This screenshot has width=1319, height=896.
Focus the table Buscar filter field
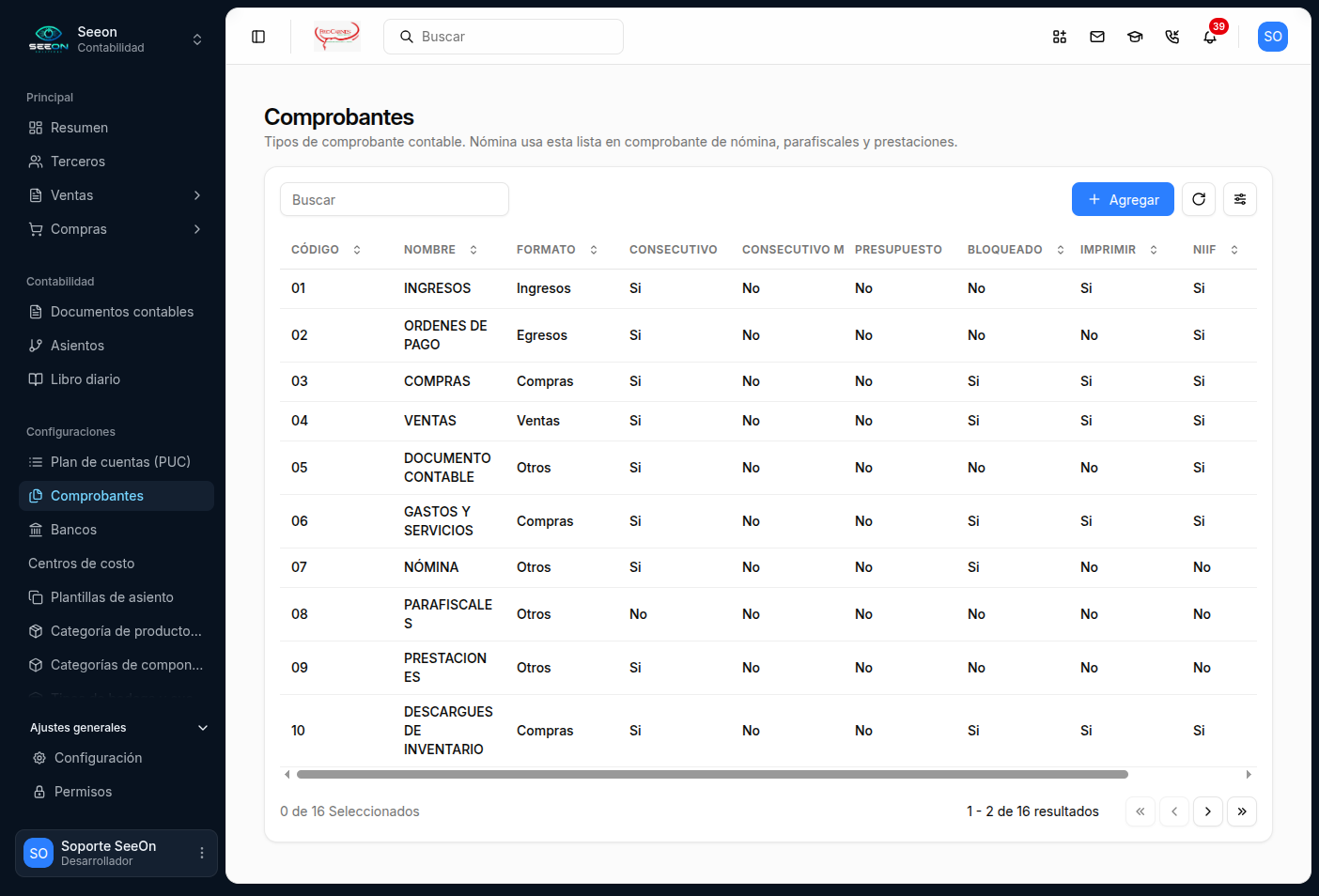pyautogui.click(x=395, y=199)
